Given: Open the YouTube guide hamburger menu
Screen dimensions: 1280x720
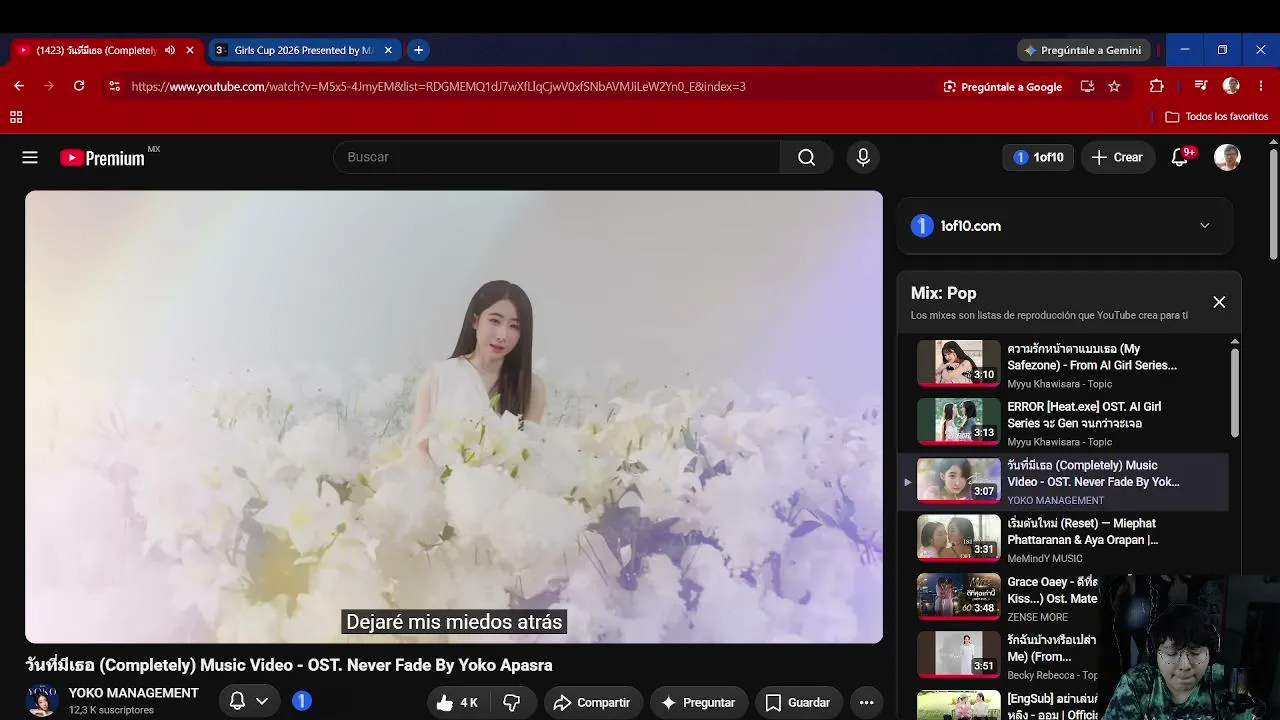Looking at the screenshot, I should [x=30, y=157].
